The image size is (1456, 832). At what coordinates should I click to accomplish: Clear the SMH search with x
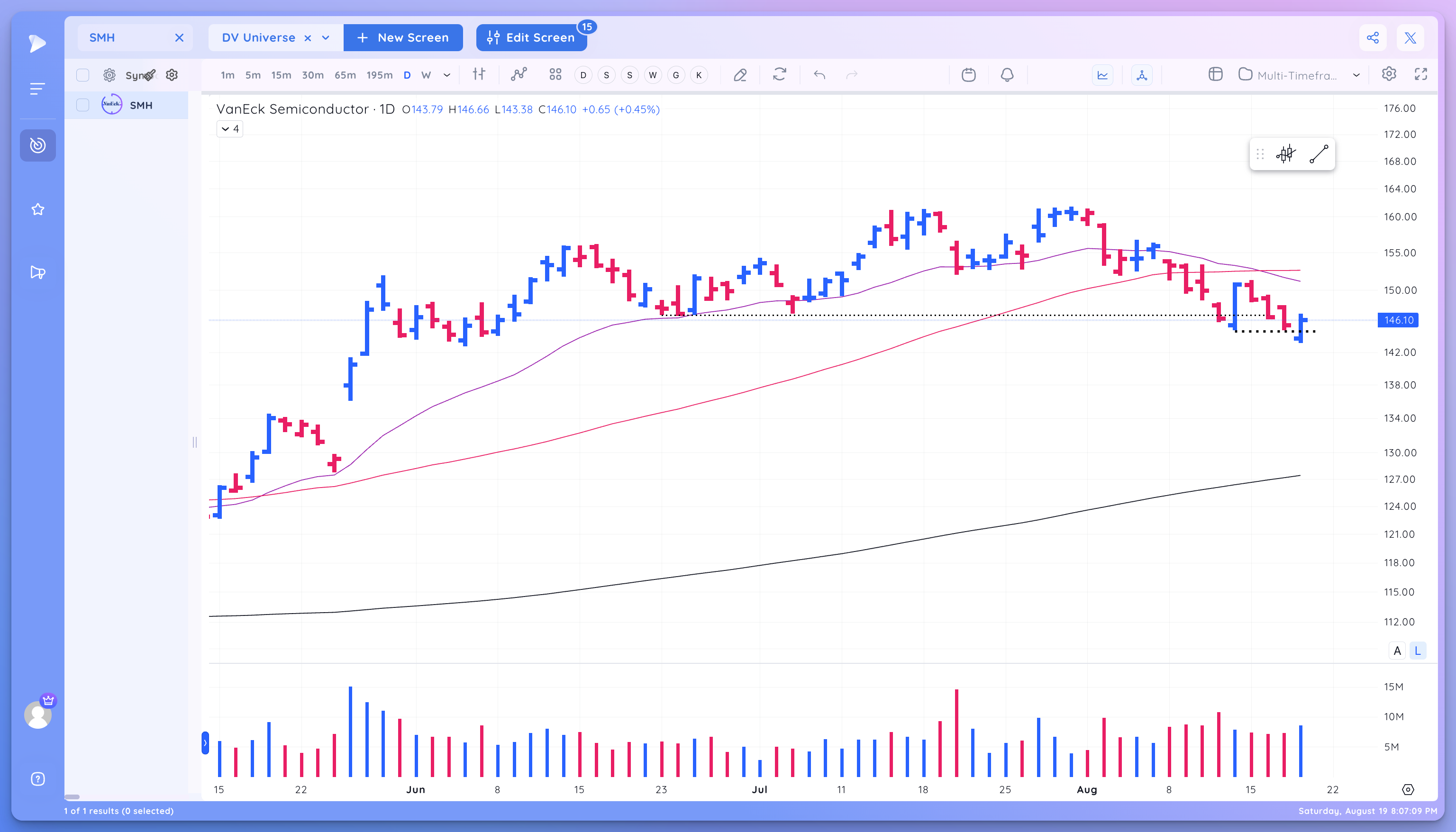point(180,38)
